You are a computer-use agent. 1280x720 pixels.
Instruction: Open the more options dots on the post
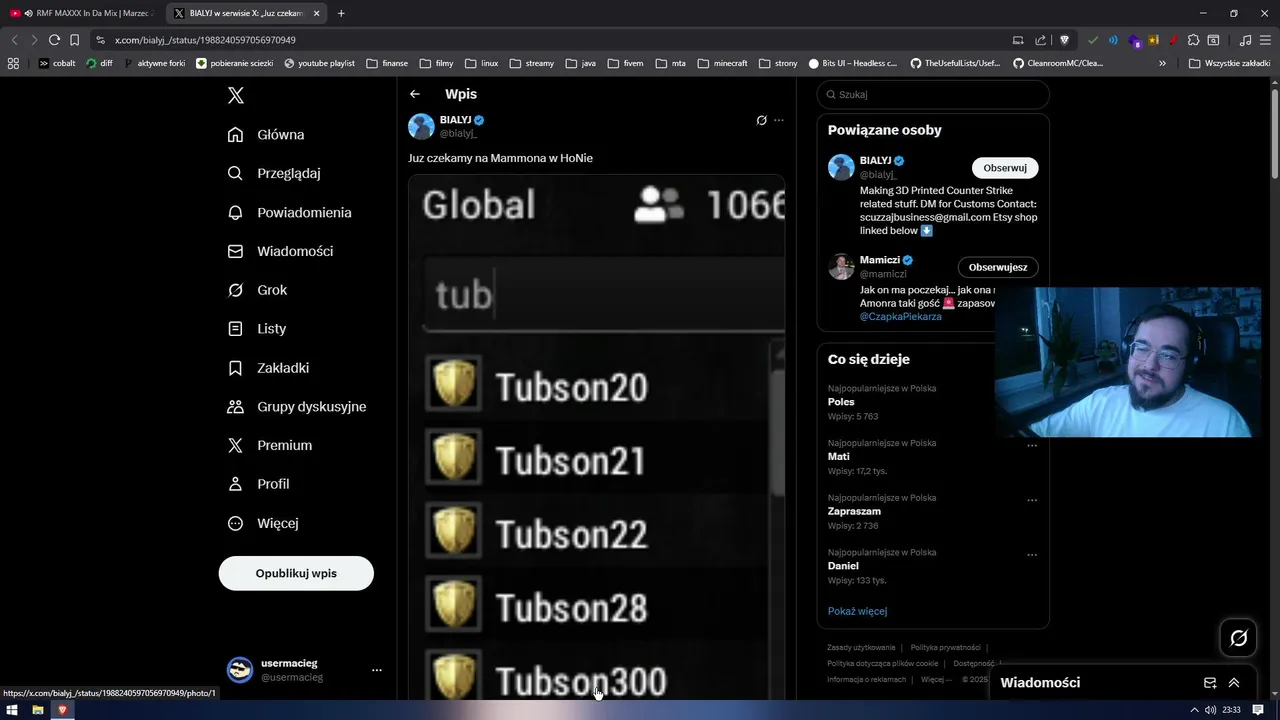(779, 120)
